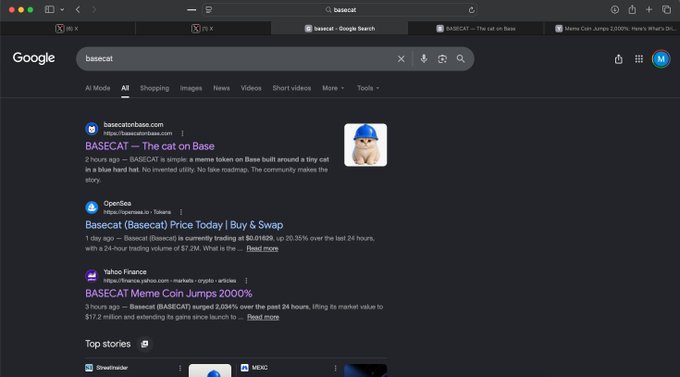Open the StreetInsider top story source

[107, 368]
